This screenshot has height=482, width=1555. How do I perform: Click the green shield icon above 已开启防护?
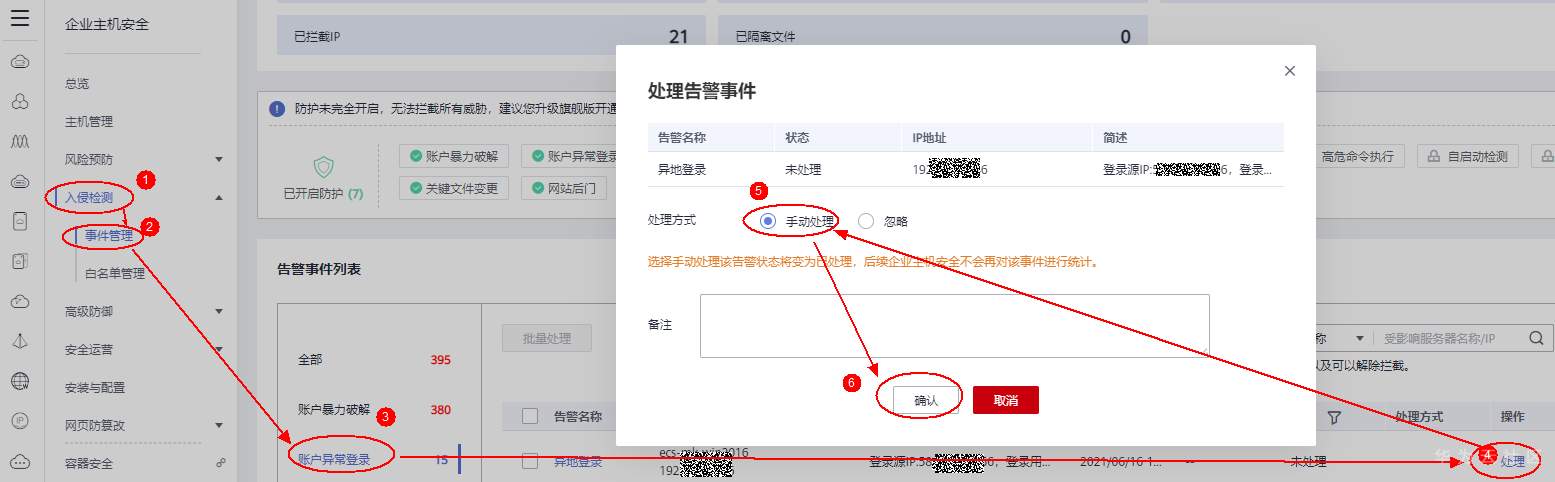tap(323, 166)
